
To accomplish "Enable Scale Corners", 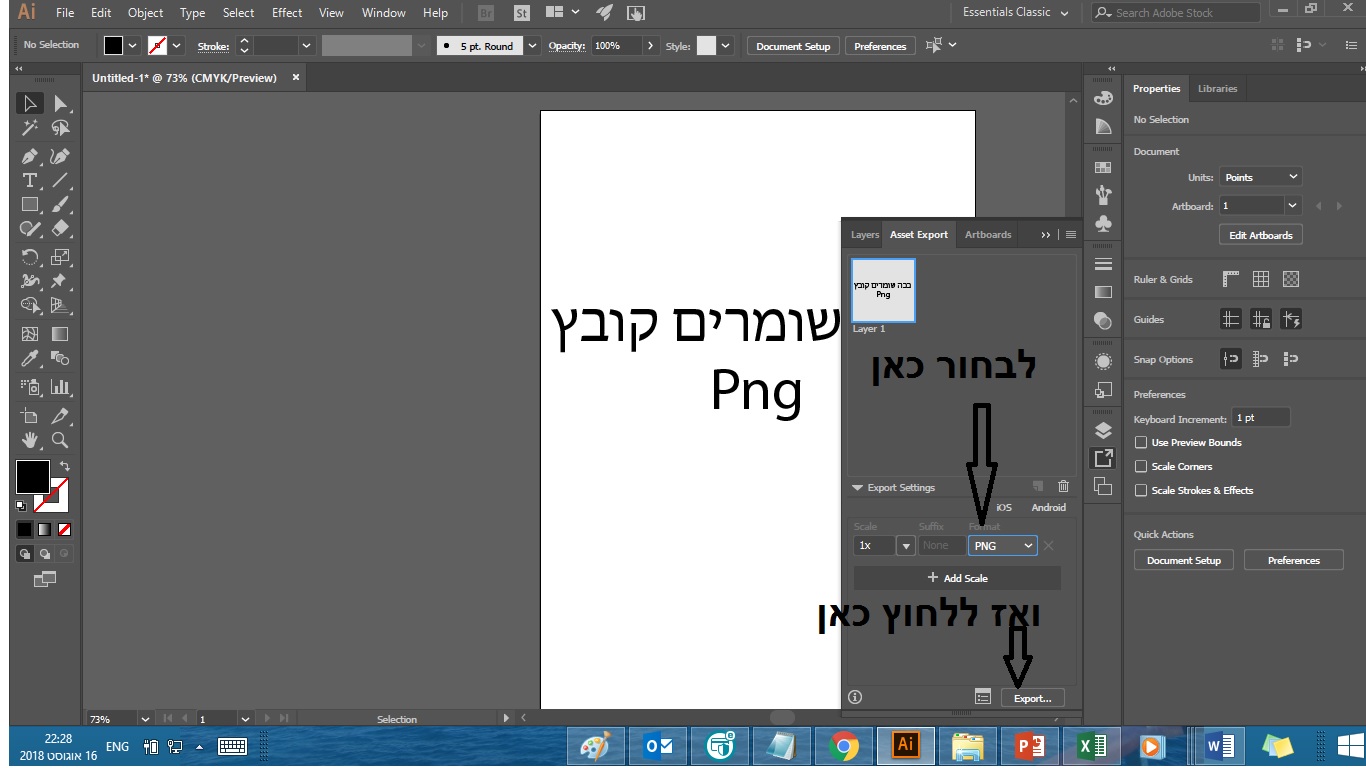I will pyautogui.click(x=1141, y=466).
